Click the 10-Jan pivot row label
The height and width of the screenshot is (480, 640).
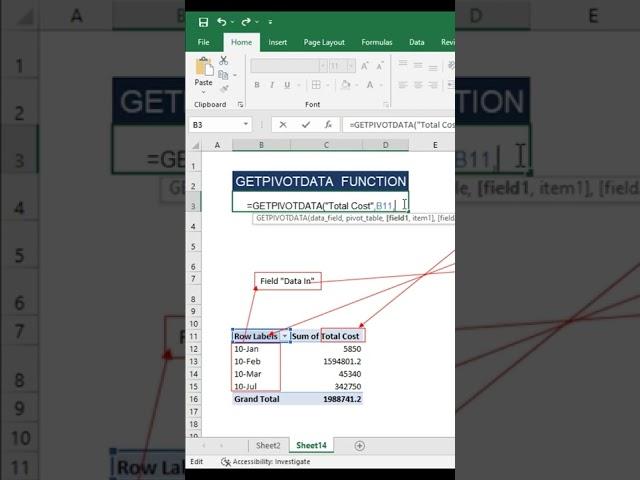click(247, 349)
